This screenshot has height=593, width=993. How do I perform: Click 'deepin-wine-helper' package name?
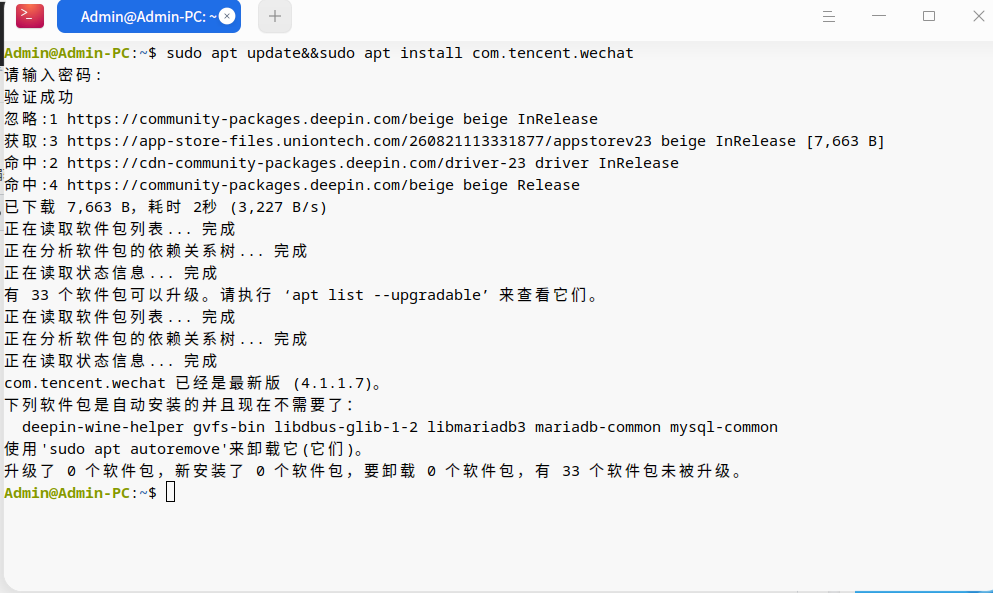click(103, 427)
